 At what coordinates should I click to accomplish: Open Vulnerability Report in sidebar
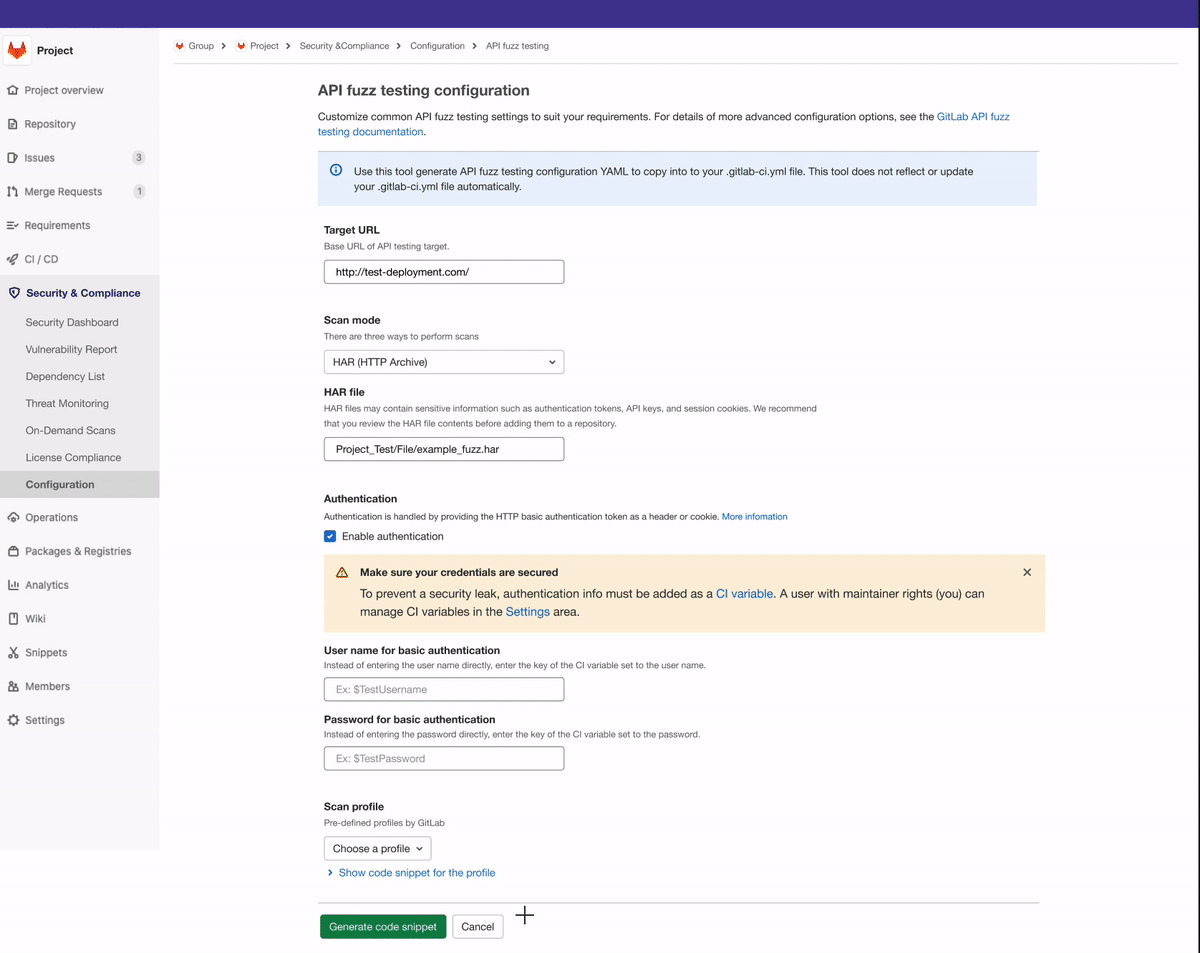point(71,350)
